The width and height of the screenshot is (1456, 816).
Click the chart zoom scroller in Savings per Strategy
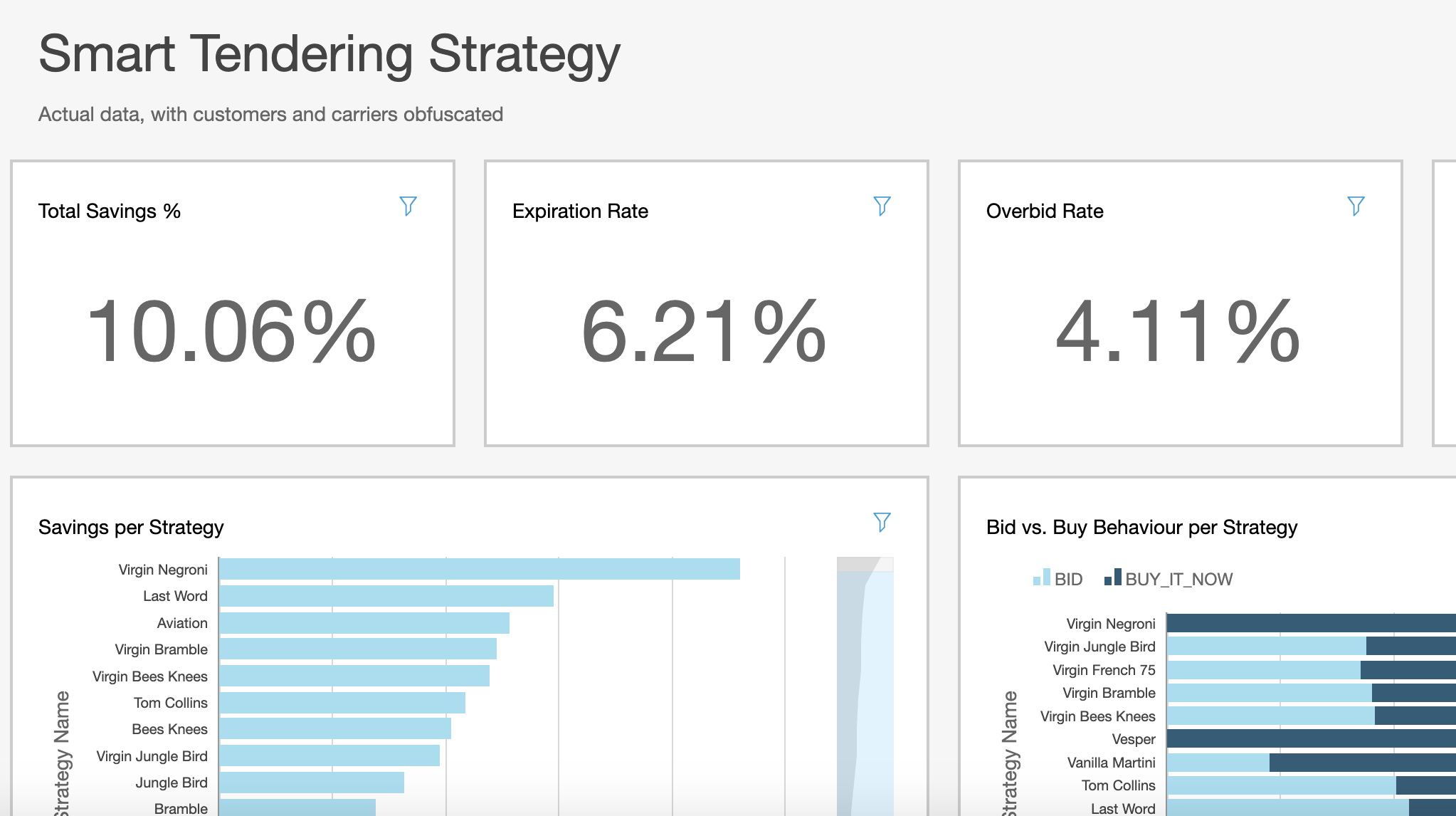865,686
